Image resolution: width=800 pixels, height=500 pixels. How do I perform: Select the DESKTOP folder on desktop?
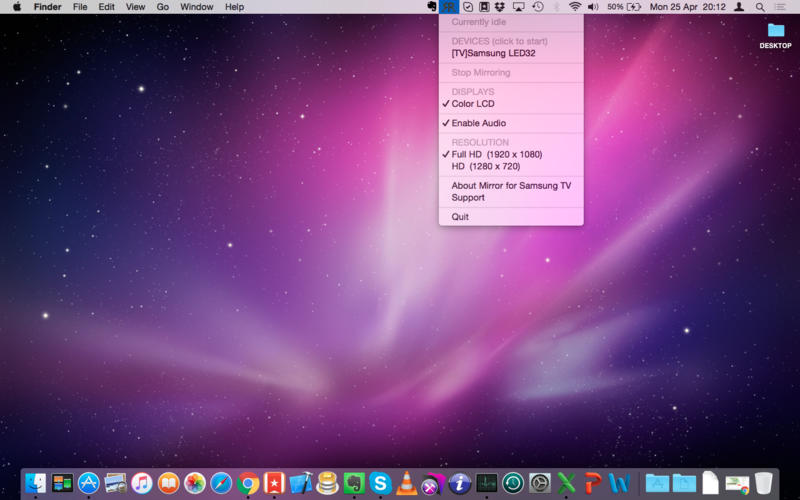point(775,32)
